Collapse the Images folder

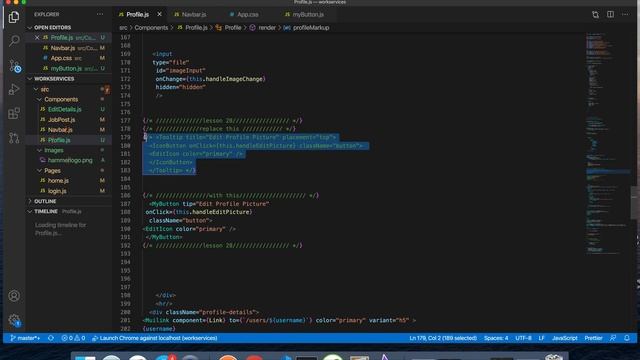(x=53, y=150)
